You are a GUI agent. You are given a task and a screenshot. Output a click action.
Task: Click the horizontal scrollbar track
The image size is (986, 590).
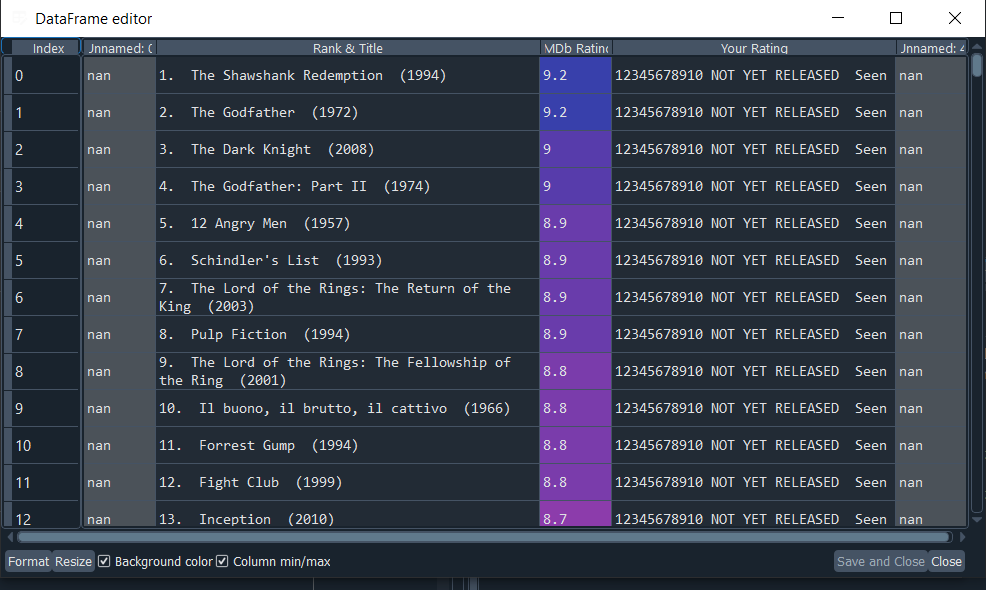(x=484, y=537)
